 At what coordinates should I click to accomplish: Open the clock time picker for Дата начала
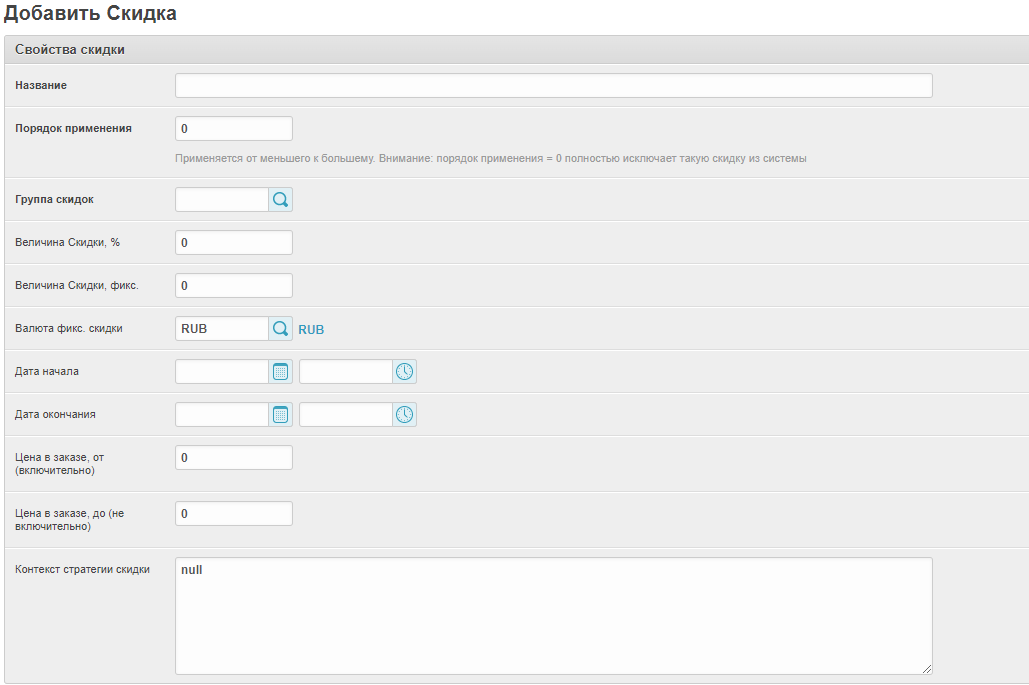404,372
